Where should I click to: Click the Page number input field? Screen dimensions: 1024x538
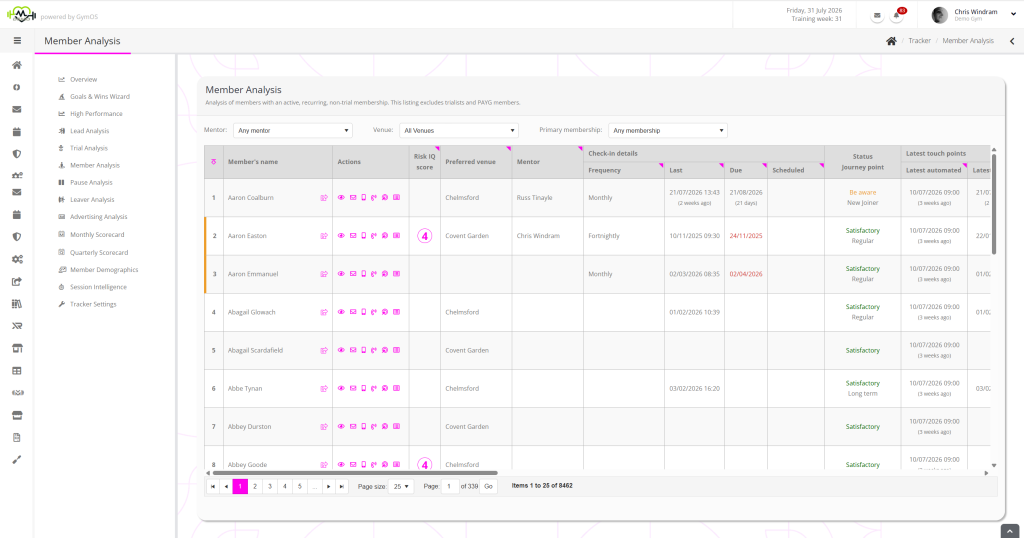[449, 486]
